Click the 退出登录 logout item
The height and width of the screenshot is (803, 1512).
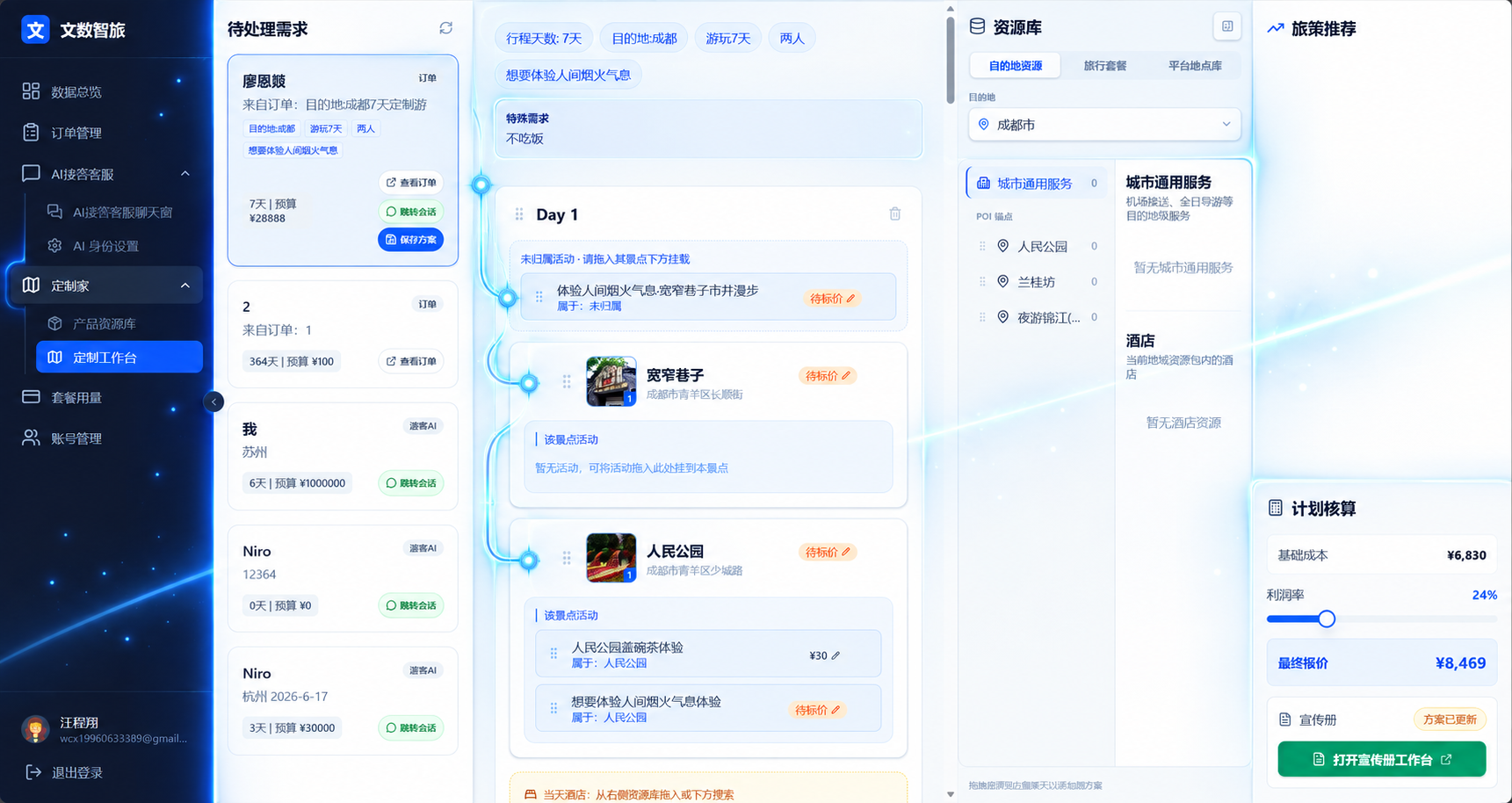point(65,772)
